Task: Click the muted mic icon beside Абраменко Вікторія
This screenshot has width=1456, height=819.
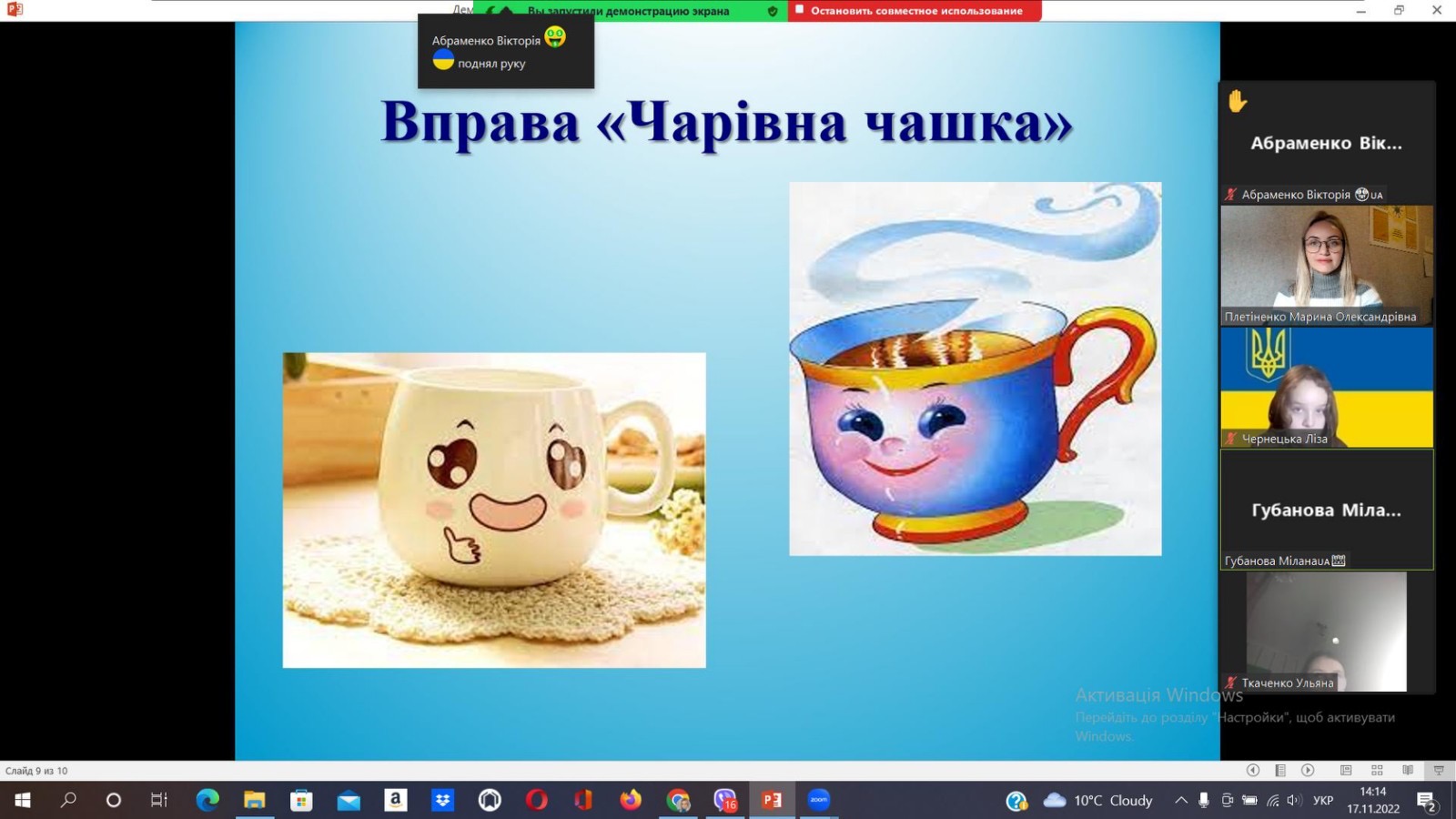Action: pos(1231,194)
